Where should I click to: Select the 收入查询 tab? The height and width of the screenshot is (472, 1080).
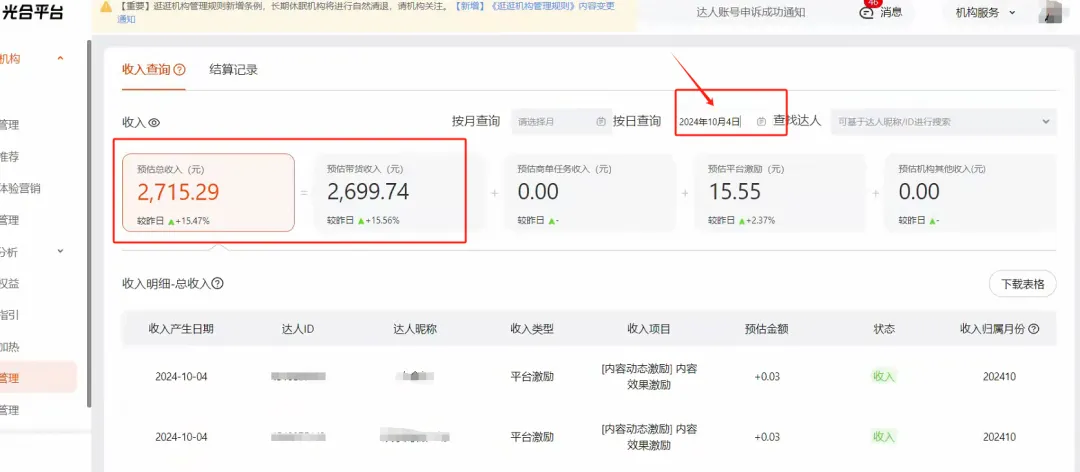tap(146, 70)
